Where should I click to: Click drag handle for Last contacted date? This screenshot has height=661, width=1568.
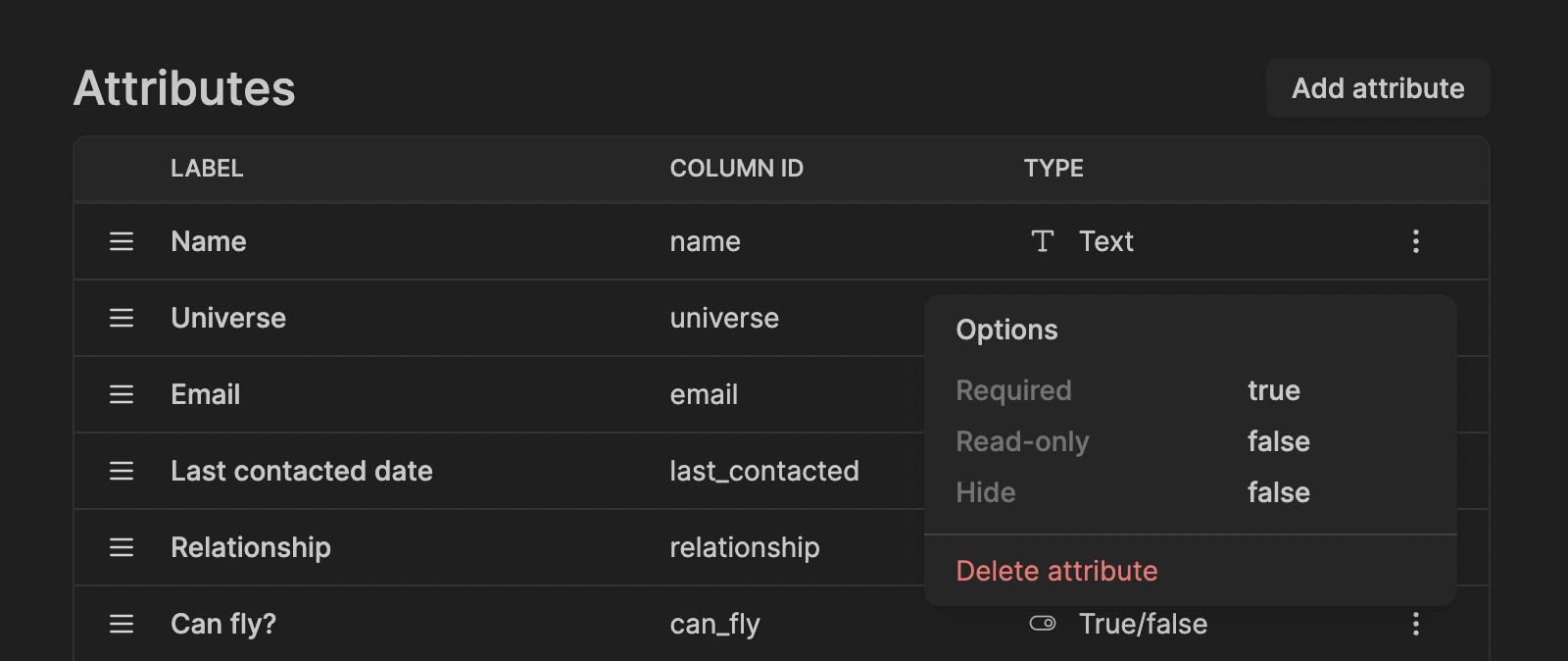click(122, 471)
